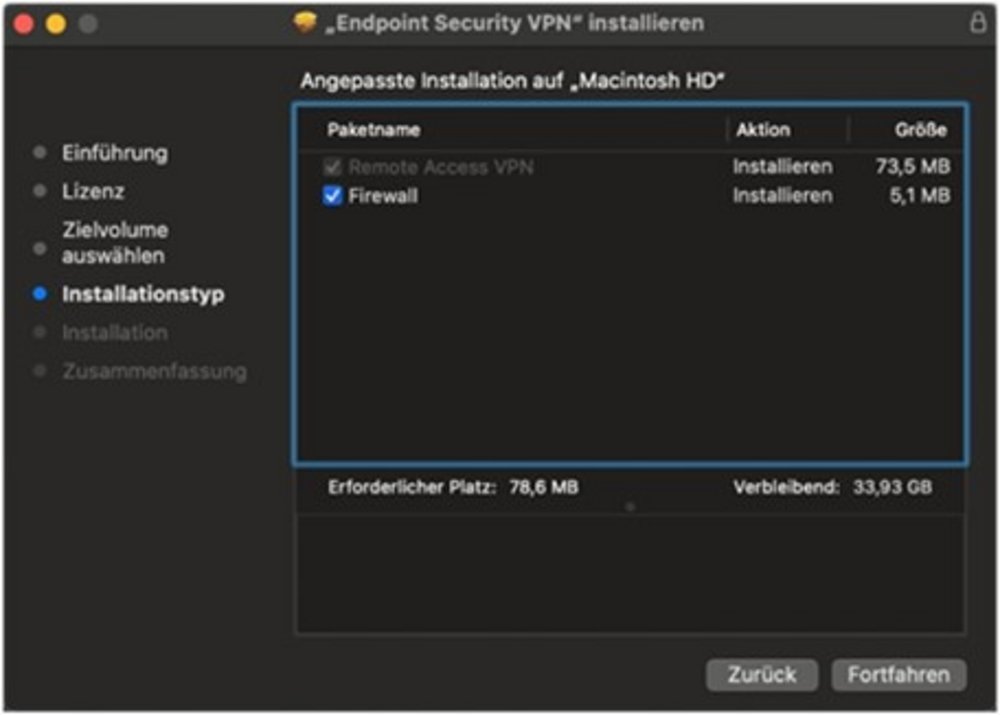The height and width of the screenshot is (715, 1000).
Task: Uncheck the Firewall package checkbox
Action: 334,196
